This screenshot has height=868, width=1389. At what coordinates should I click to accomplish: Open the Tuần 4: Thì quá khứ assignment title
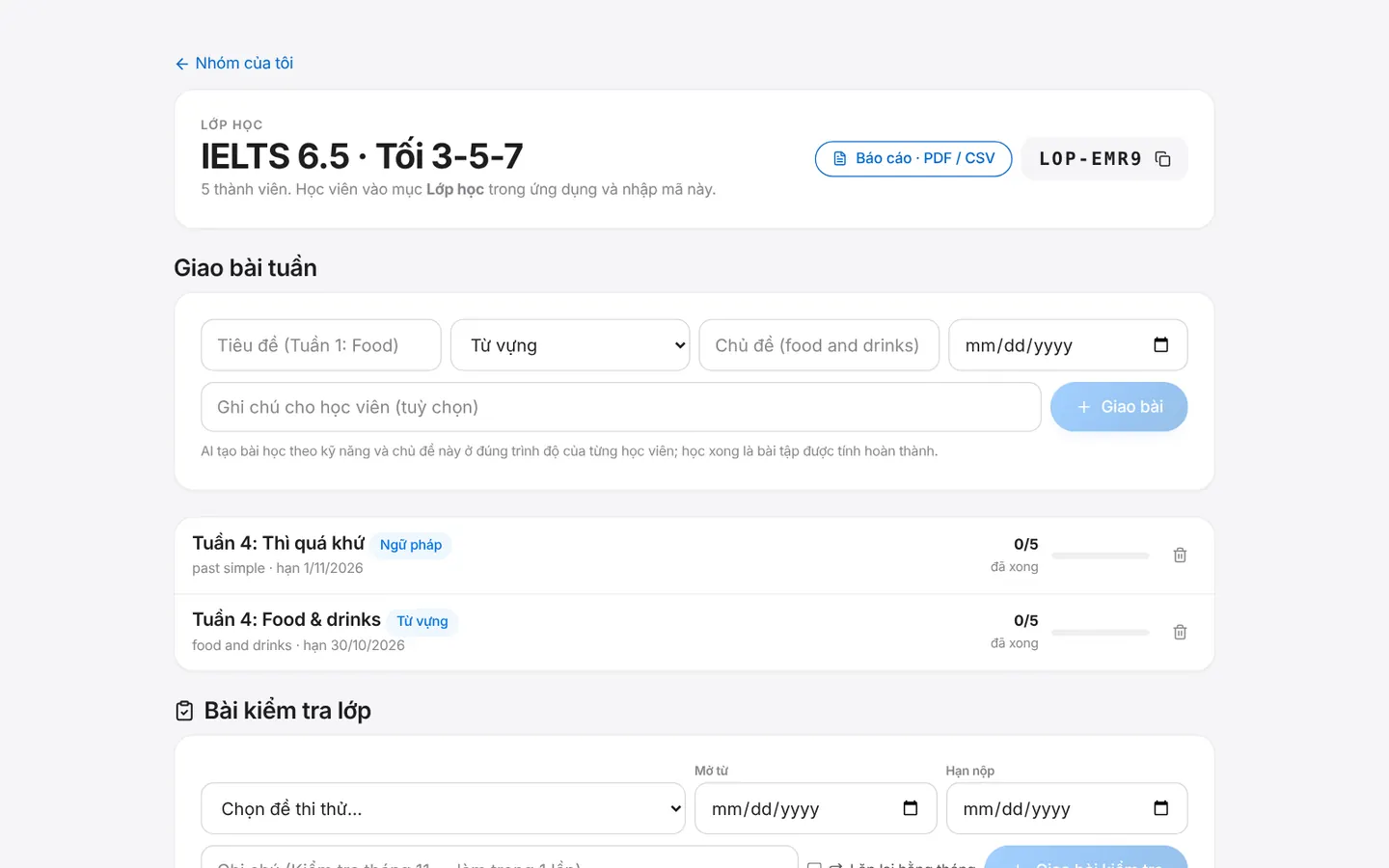(x=279, y=543)
